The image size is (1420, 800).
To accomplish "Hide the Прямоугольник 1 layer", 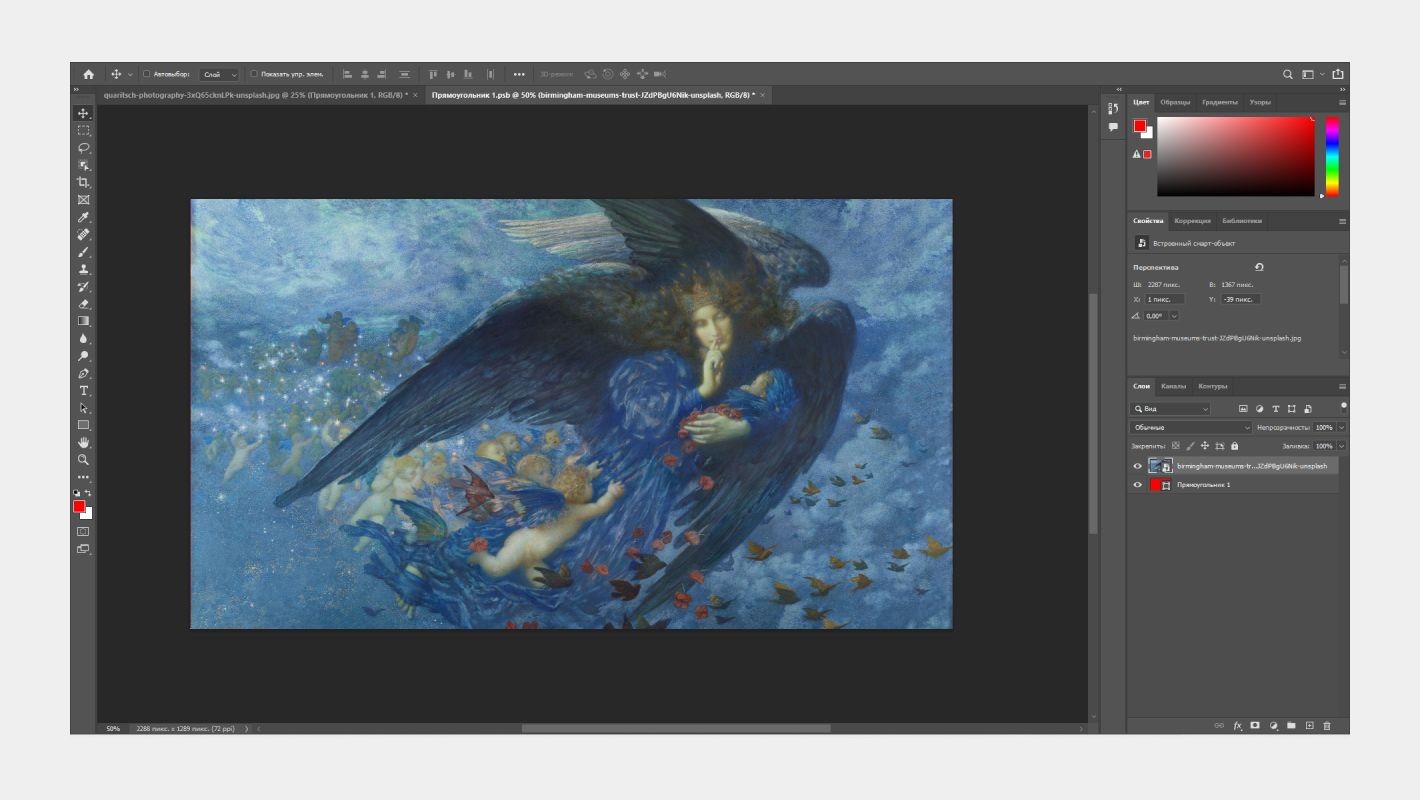I will [1137, 485].
